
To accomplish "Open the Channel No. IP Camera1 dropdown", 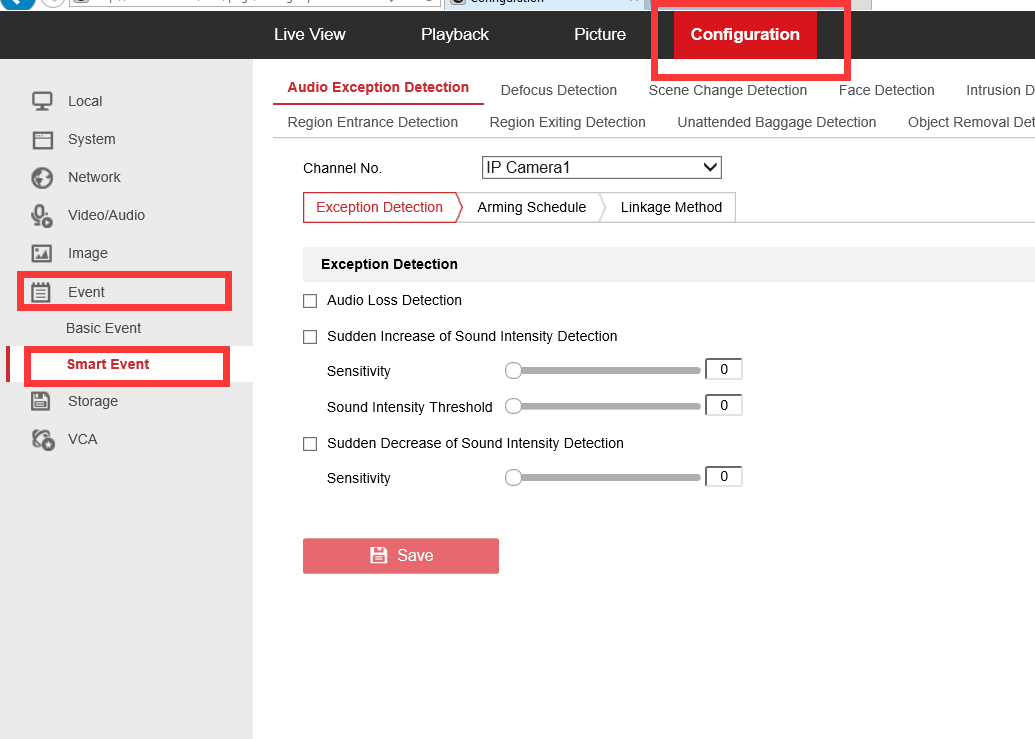I will point(601,168).
